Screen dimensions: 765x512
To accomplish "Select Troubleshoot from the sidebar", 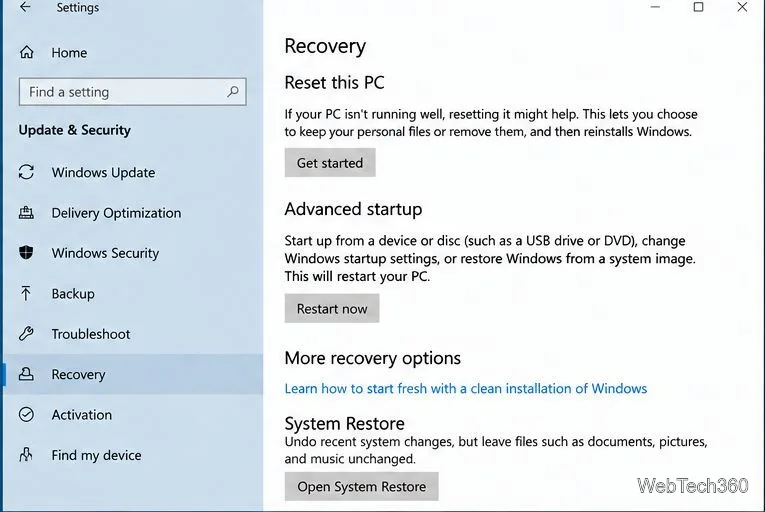I will (91, 334).
